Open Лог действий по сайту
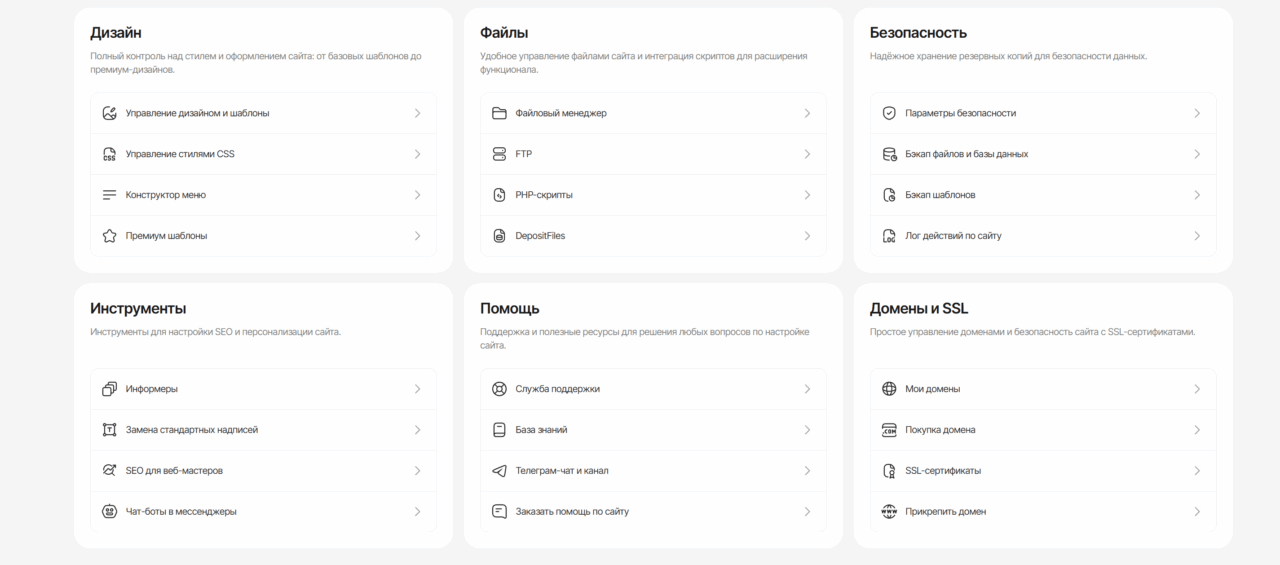 (1043, 236)
